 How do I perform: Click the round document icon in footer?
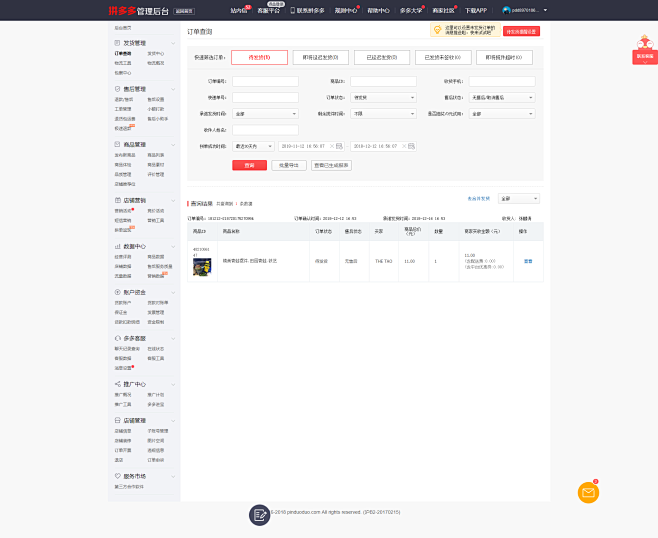[x=259, y=514]
